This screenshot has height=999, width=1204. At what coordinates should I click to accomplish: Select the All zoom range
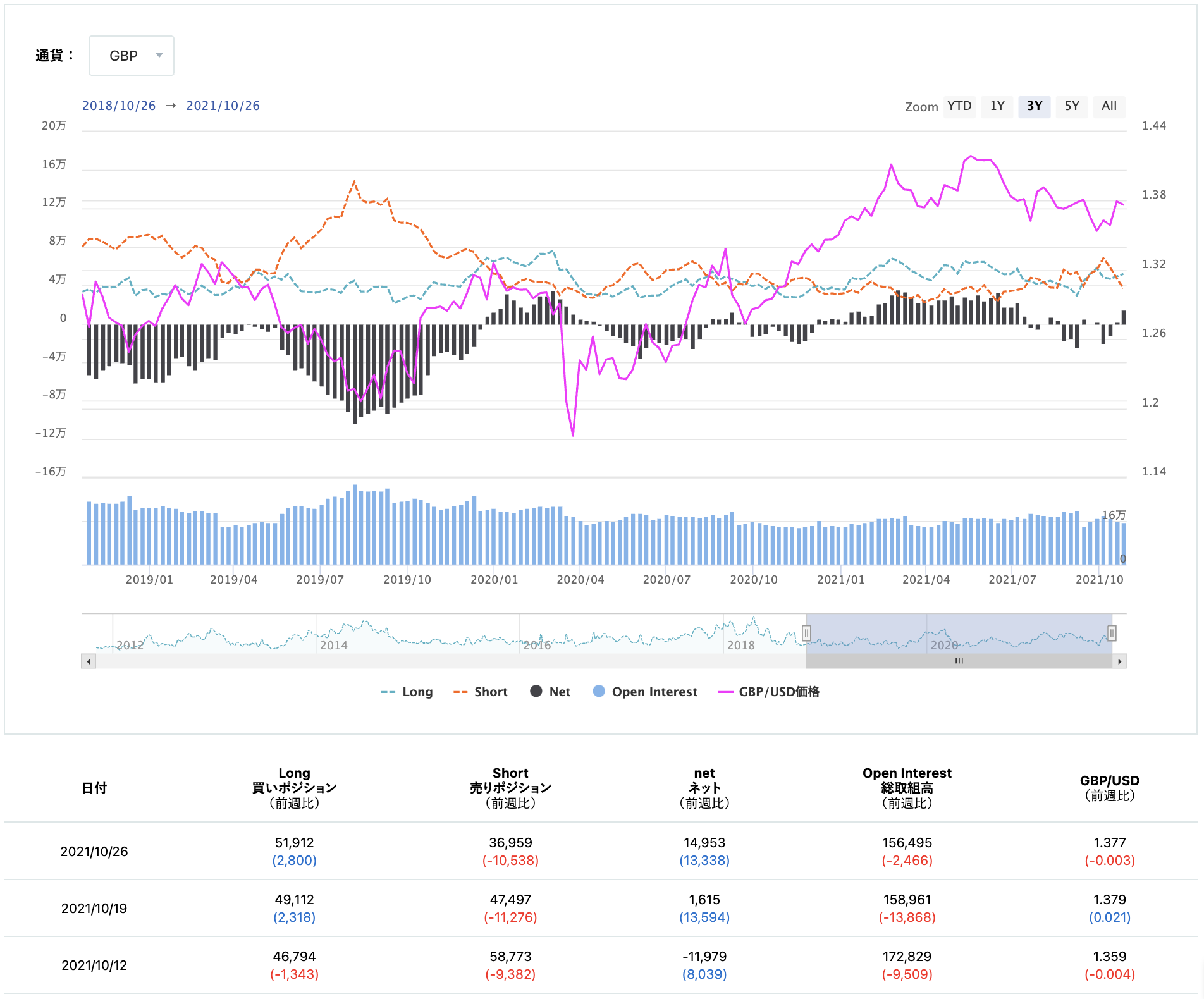(x=1109, y=106)
